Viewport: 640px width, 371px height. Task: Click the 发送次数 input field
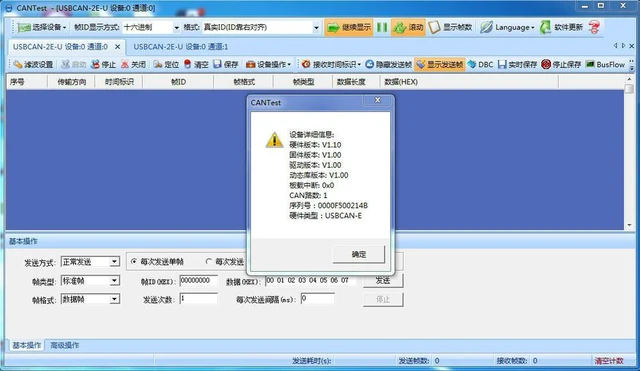click(x=198, y=299)
